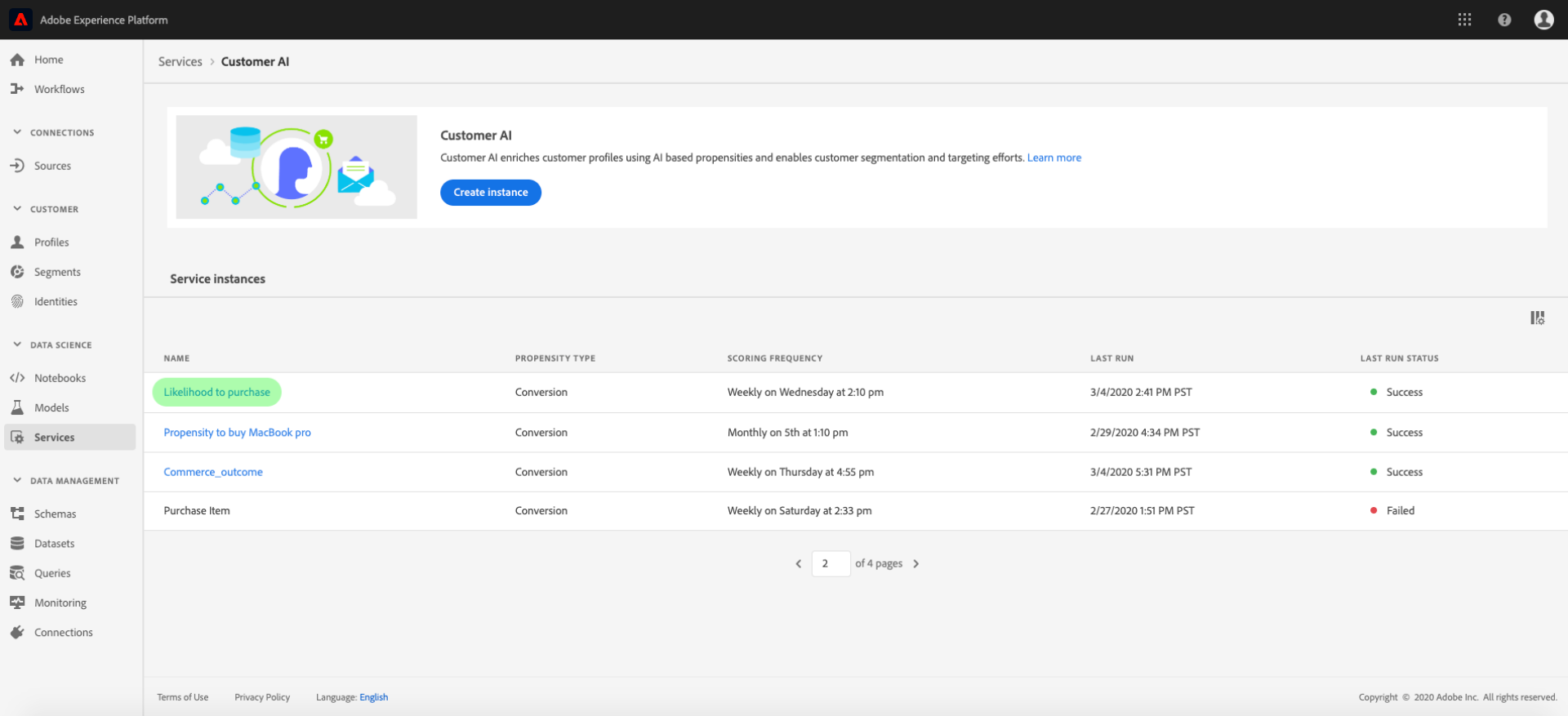
Task: Sort by Last Run column header
Action: click(1112, 358)
